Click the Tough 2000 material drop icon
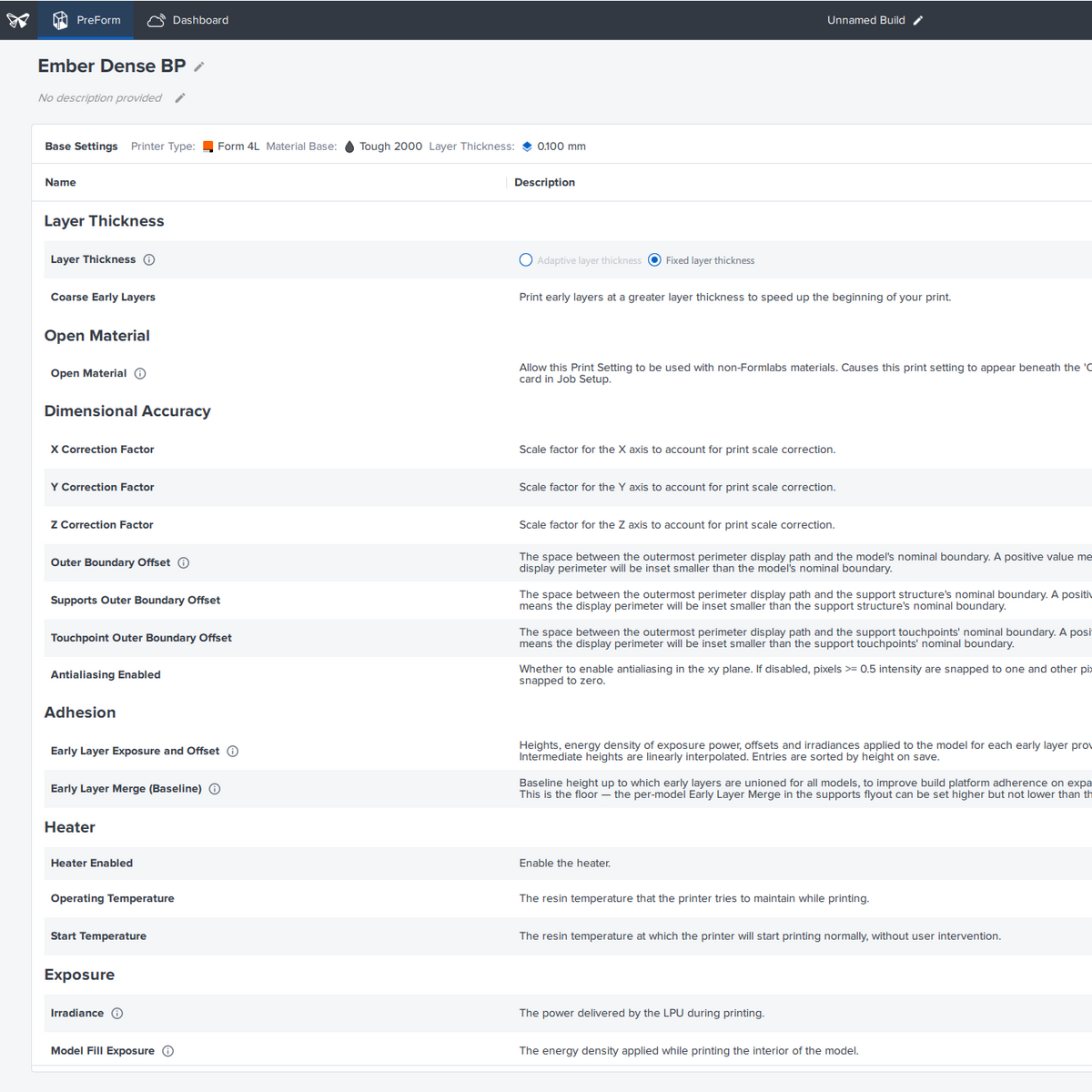 (x=349, y=147)
